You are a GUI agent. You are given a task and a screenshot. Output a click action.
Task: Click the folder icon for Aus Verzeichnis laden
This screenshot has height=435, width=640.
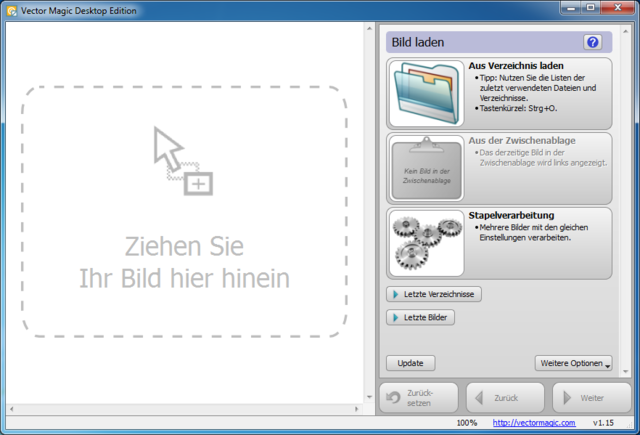pyautogui.click(x=427, y=93)
